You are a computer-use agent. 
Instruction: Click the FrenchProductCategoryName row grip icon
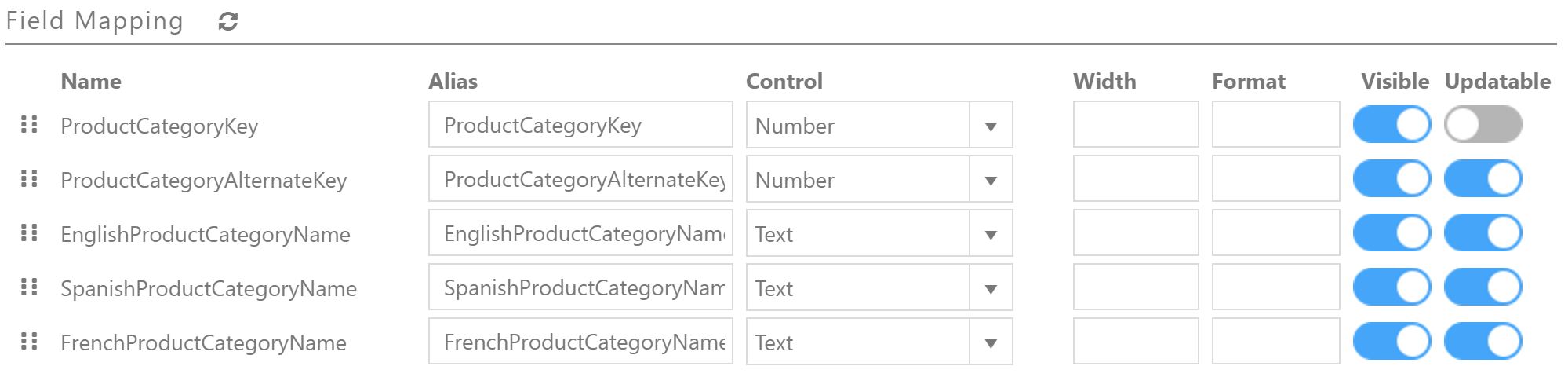(x=29, y=341)
